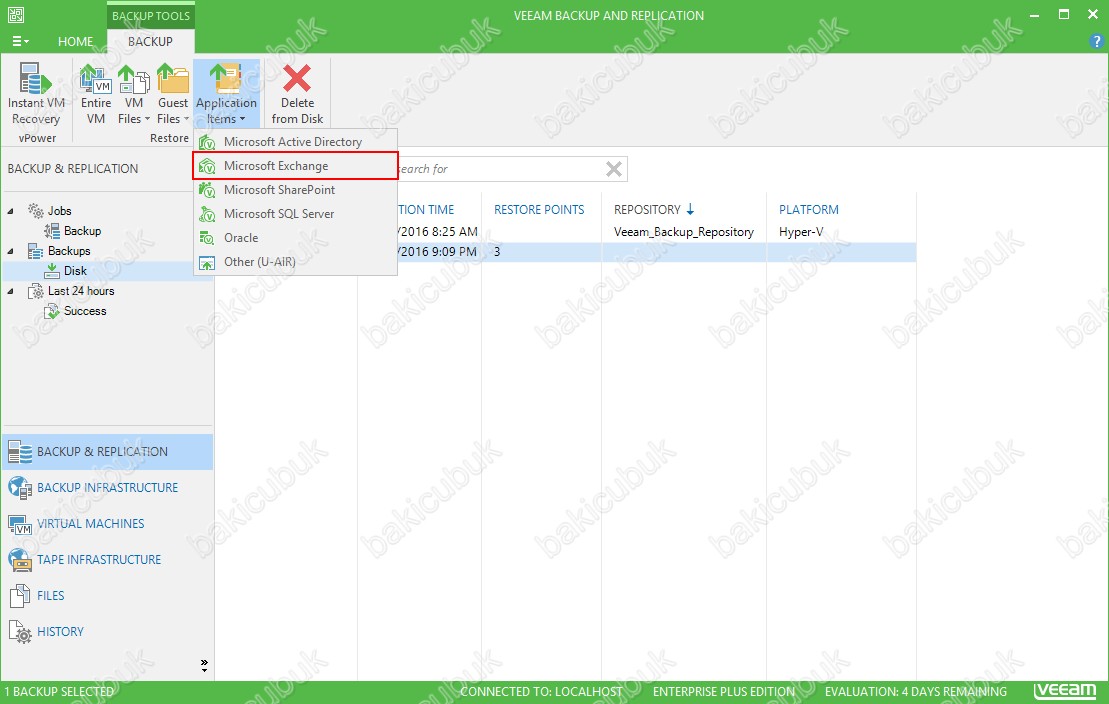Viewport: 1109px width, 704px height.
Task: Select Microsoft SQL Server menu entry
Action: [x=295, y=214]
